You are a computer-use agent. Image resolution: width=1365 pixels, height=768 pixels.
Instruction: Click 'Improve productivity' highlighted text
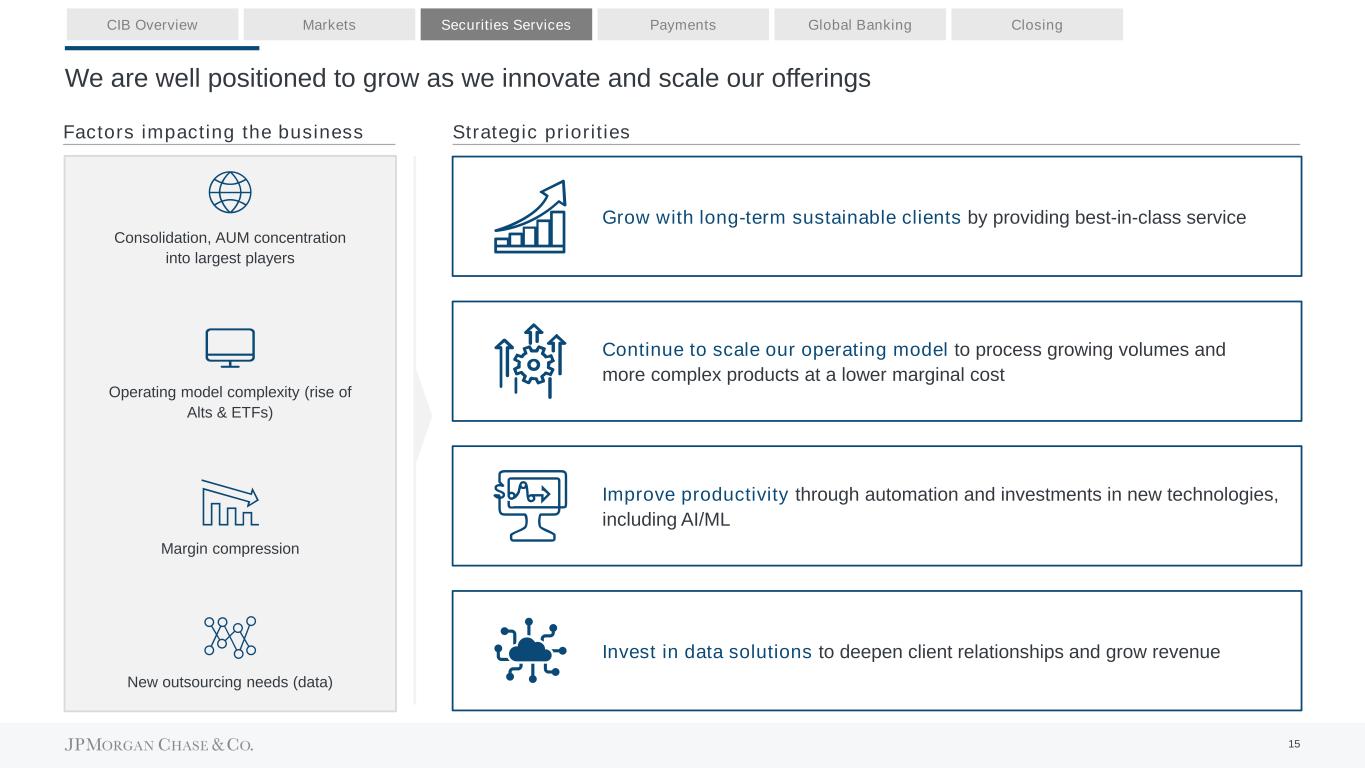[x=695, y=495]
